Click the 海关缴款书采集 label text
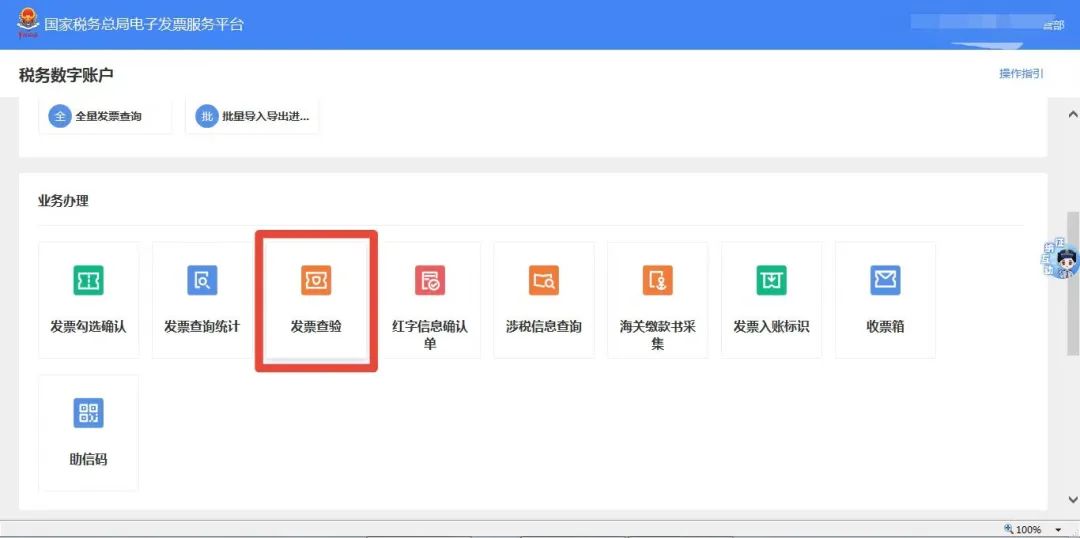The height and width of the screenshot is (538, 1080). click(658, 335)
